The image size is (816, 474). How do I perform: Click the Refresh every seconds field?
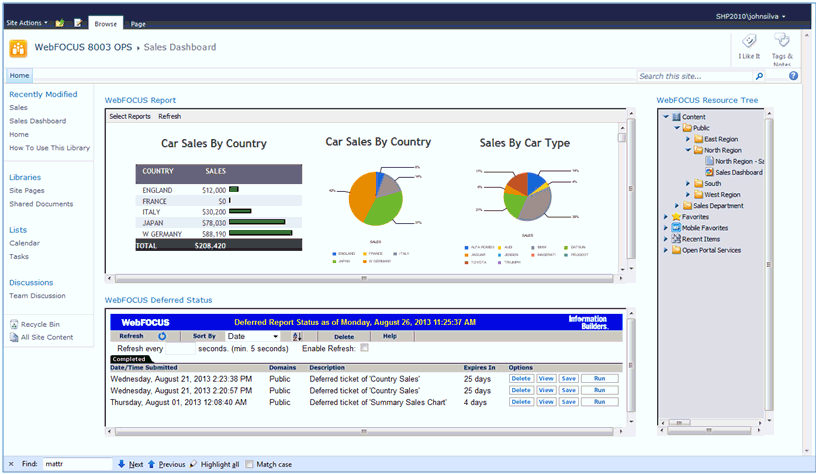pos(180,348)
